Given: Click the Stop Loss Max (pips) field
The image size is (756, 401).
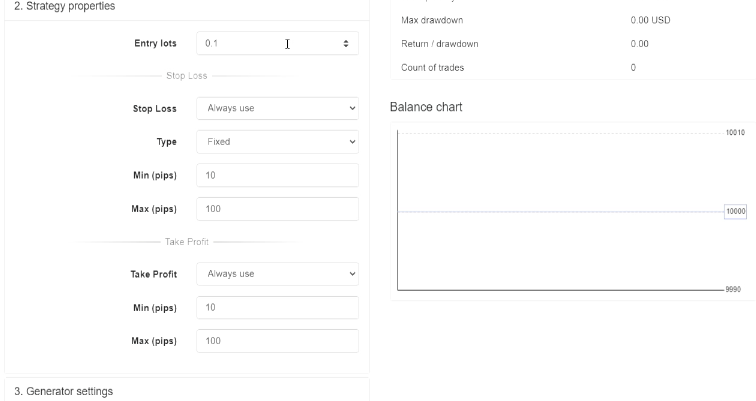Looking at the screenshot, I should (277, 209).
